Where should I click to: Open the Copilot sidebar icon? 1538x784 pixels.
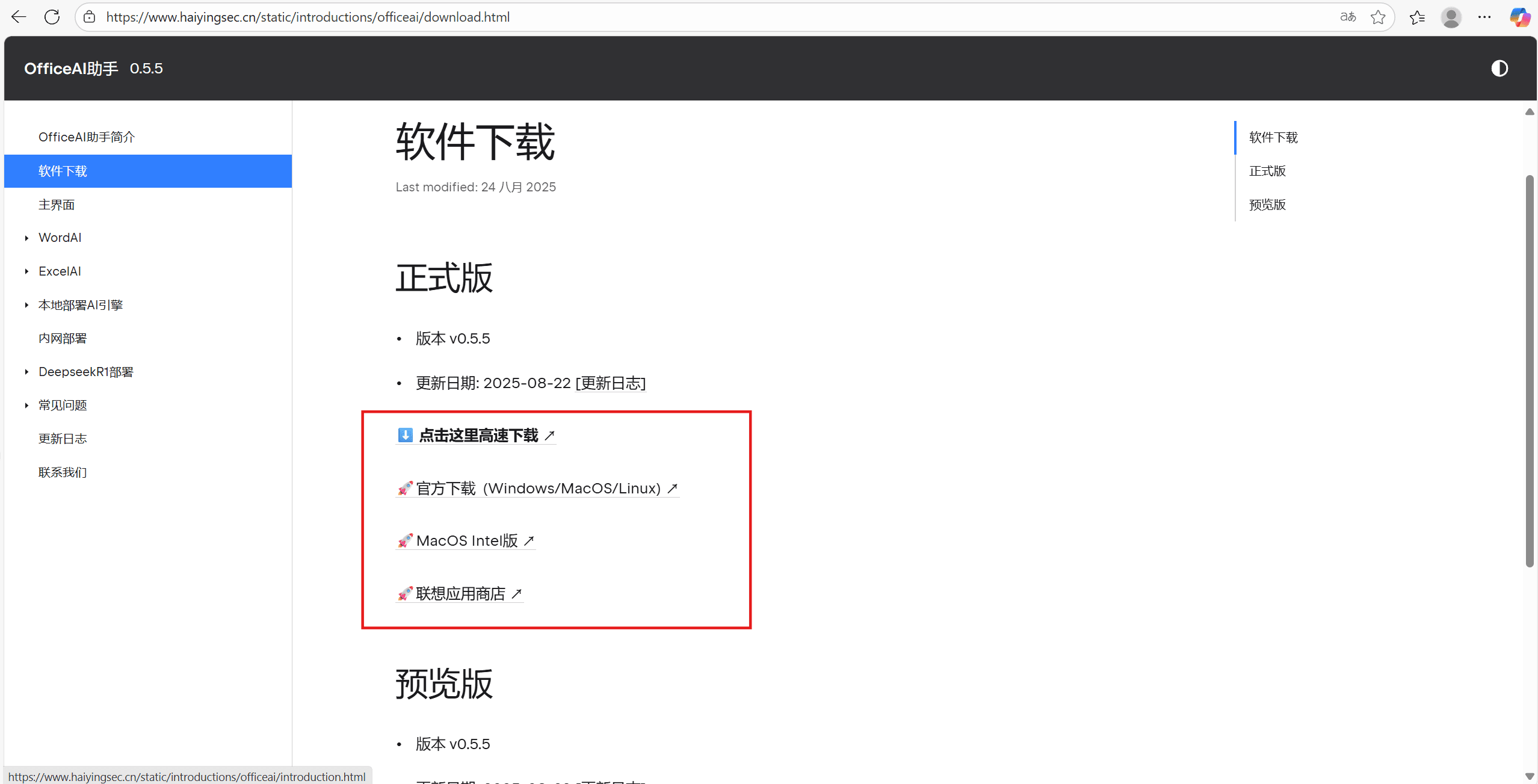1519,17
